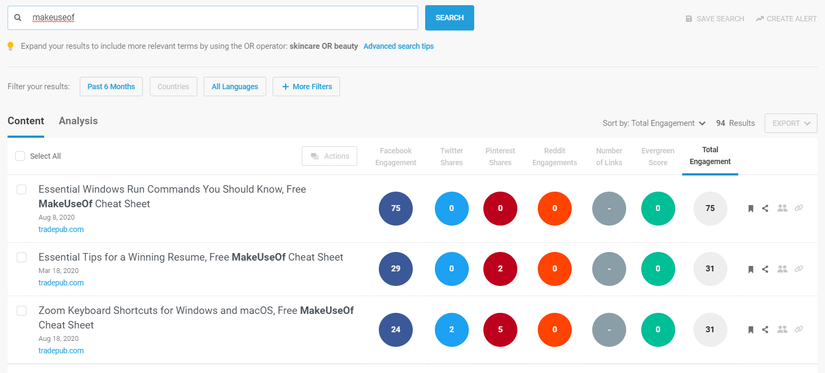Screen dimensions: 825x373
Task: Click Facebook engagement circle showing 29
Action: [396, 269]
